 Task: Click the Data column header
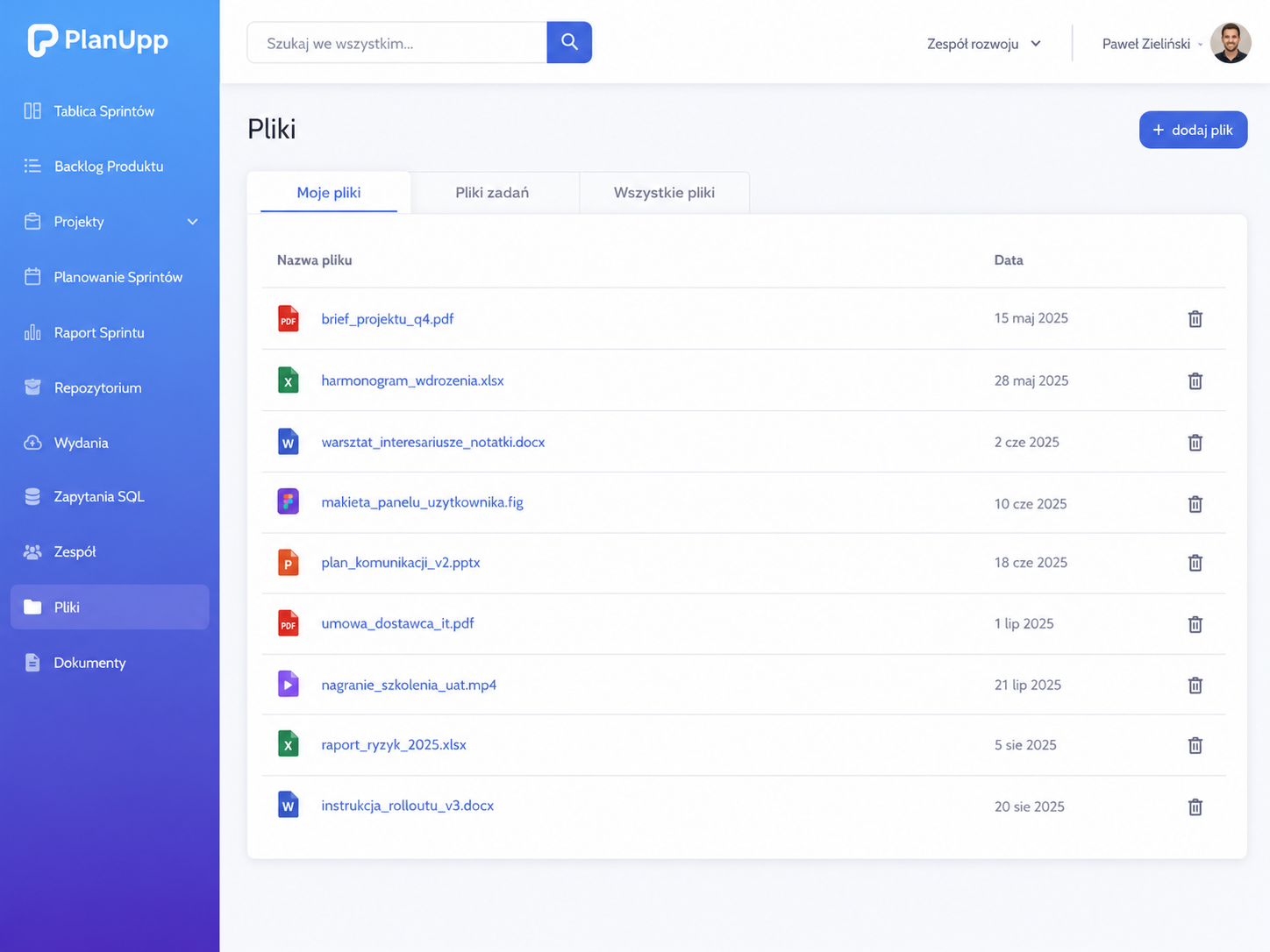coord(1009,259)
